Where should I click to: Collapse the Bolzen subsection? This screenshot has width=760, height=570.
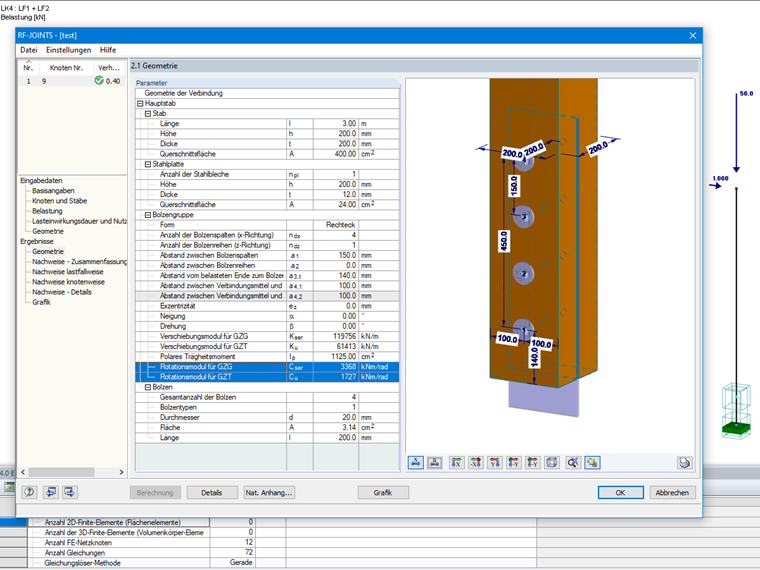point(148,387)
